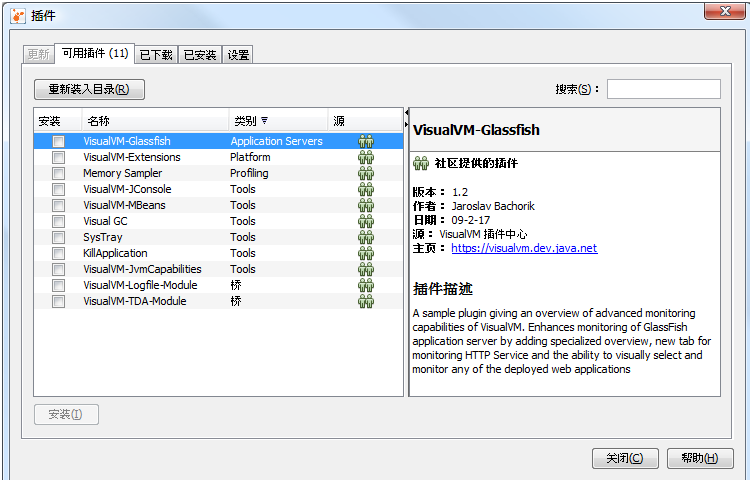
Task: Click the community source icon for VisualVM-TDA-Module
Action: (x=366, y=302)
